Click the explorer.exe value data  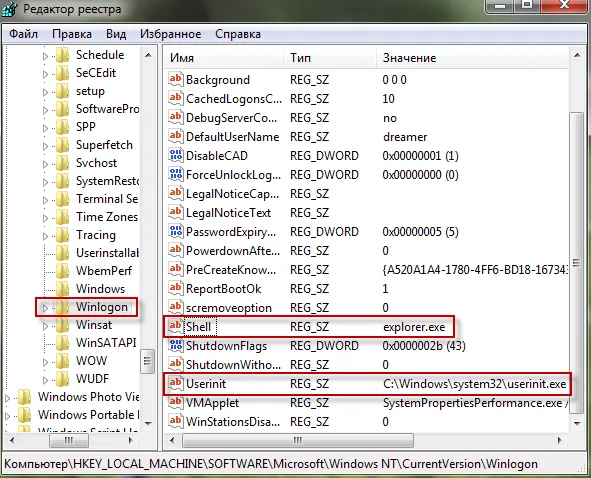414,327
